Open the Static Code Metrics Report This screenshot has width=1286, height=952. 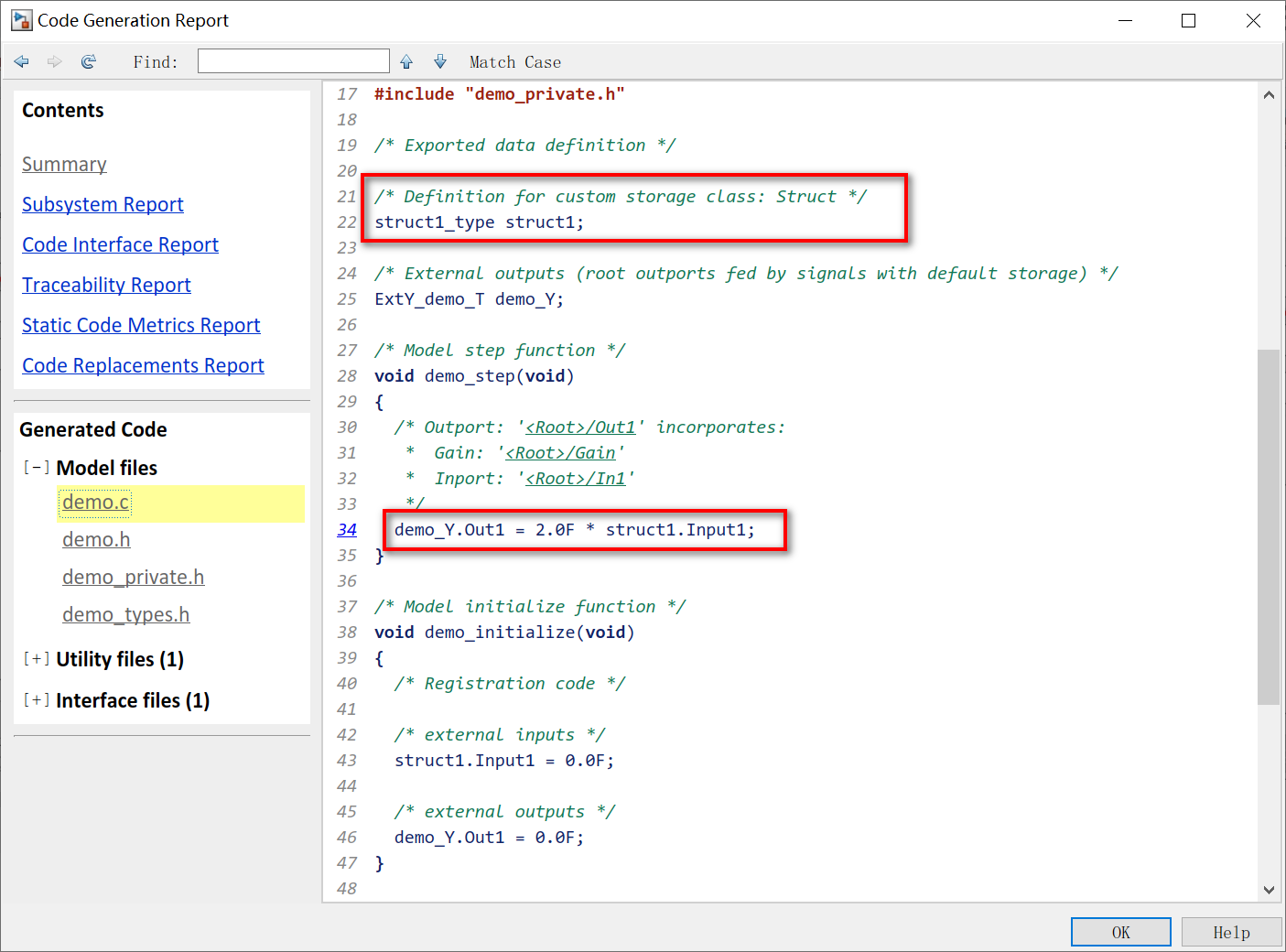(141, 325)
